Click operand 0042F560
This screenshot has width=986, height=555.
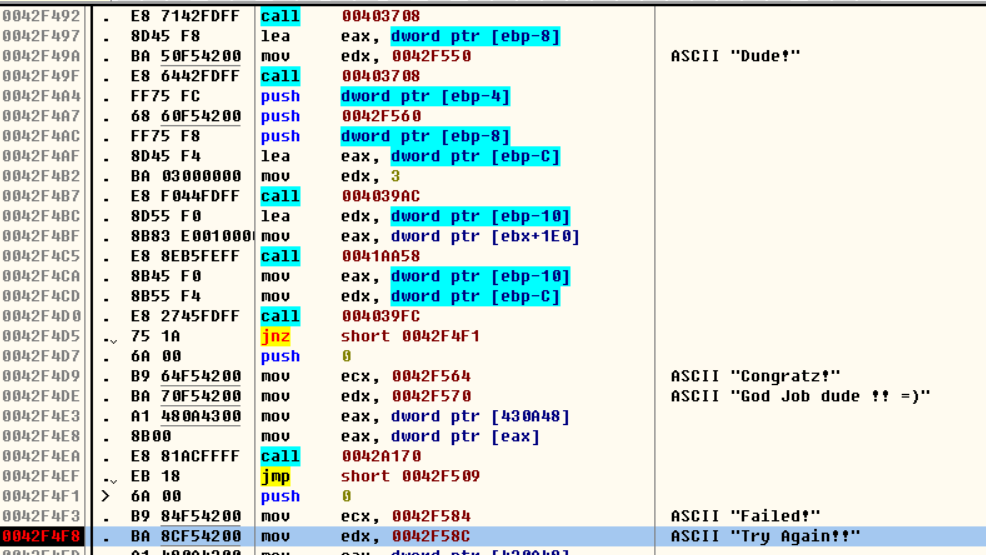click(381, 116)
